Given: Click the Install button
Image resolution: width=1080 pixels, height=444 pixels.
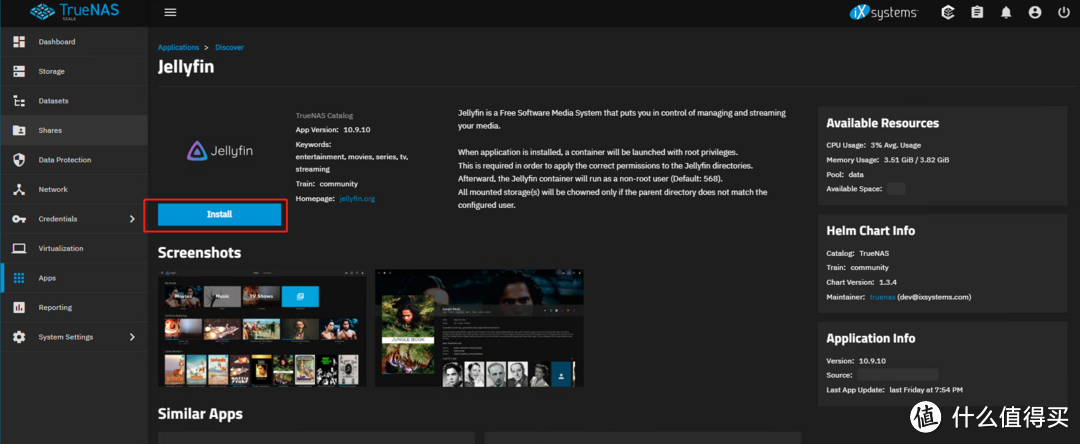Looking at the screenshot, I should coord(219,215).
